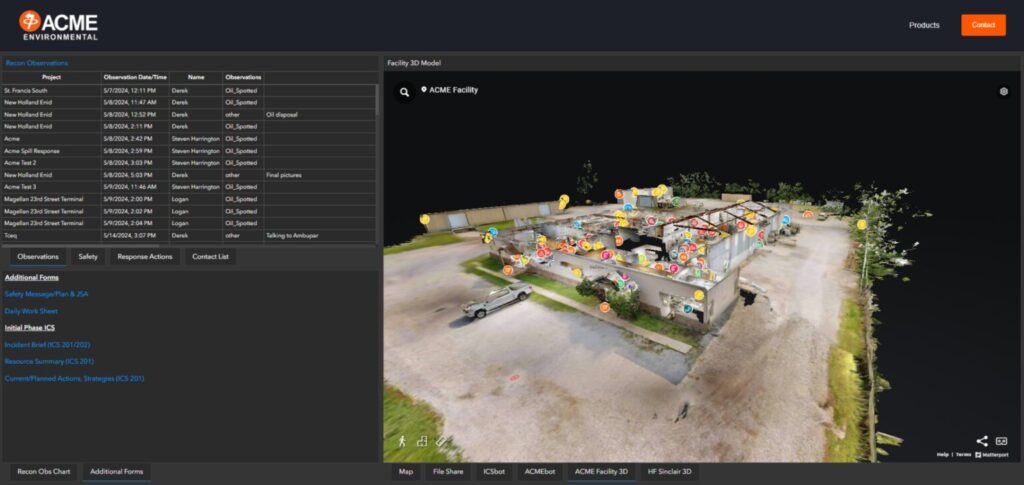Open the Daily Work Sheet link
This screenshot has height=485, width=1024.
(31, 311)
